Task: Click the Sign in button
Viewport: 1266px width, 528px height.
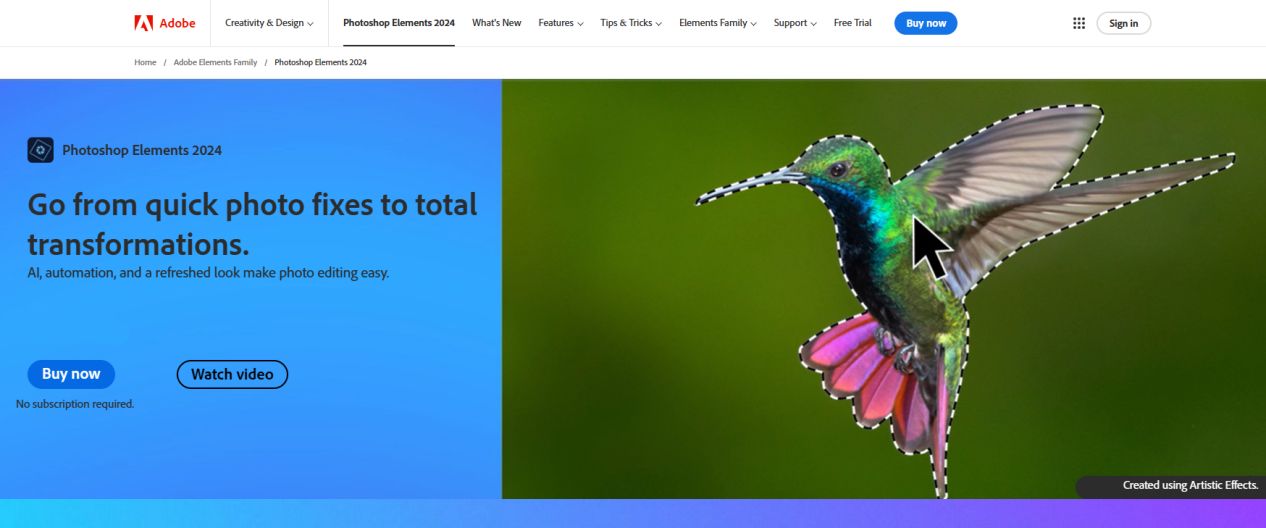Action: point(1123,23)
